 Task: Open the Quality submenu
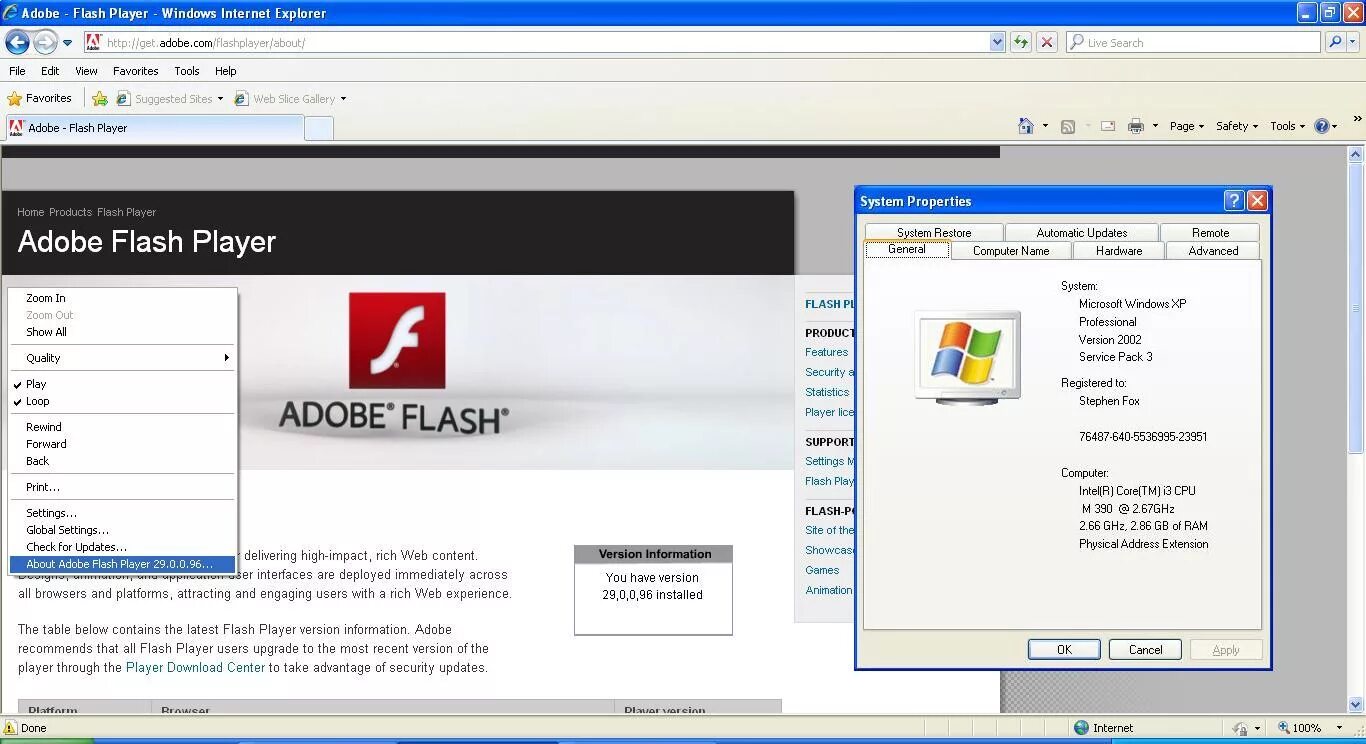pyautogui.click(x=122, y=358)
